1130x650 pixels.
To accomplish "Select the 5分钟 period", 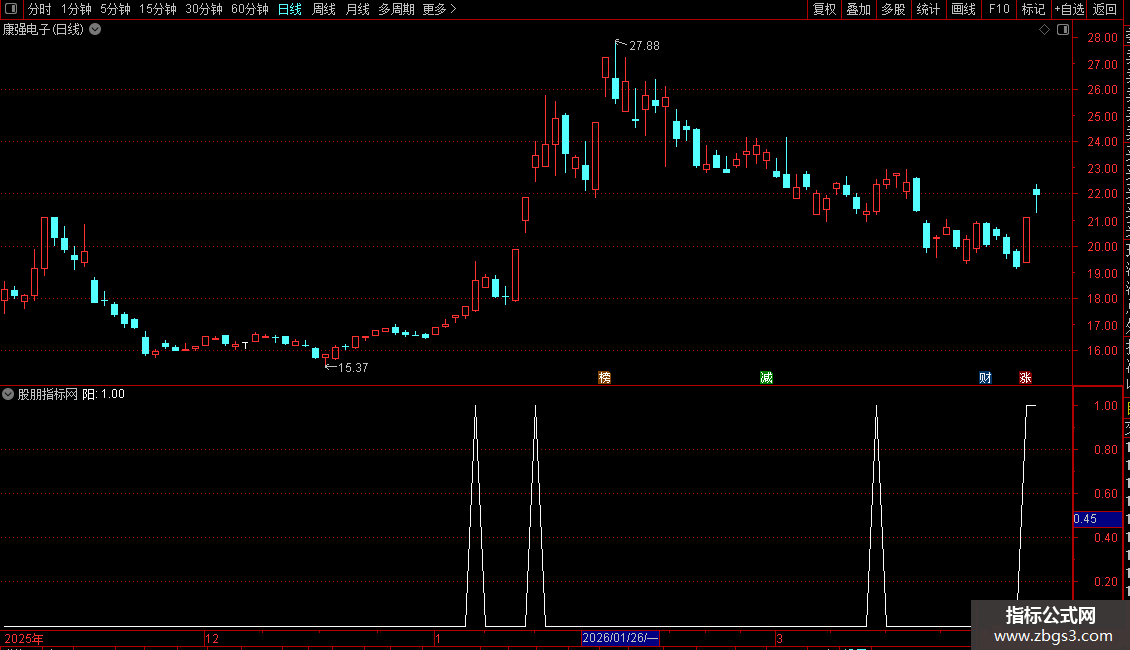I will pos(115,9).
